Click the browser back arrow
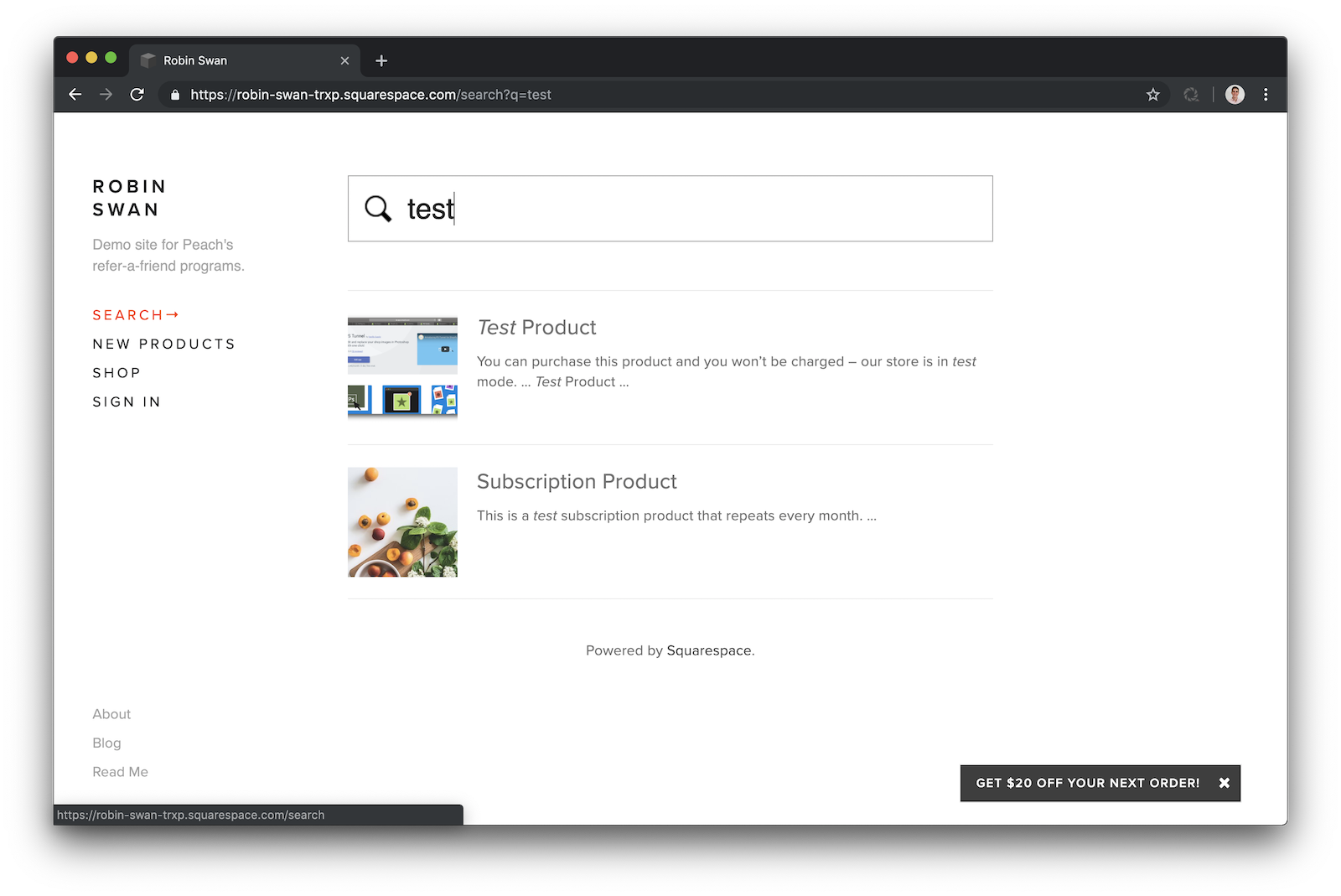1341x896 pixels. tap(75, 95)
